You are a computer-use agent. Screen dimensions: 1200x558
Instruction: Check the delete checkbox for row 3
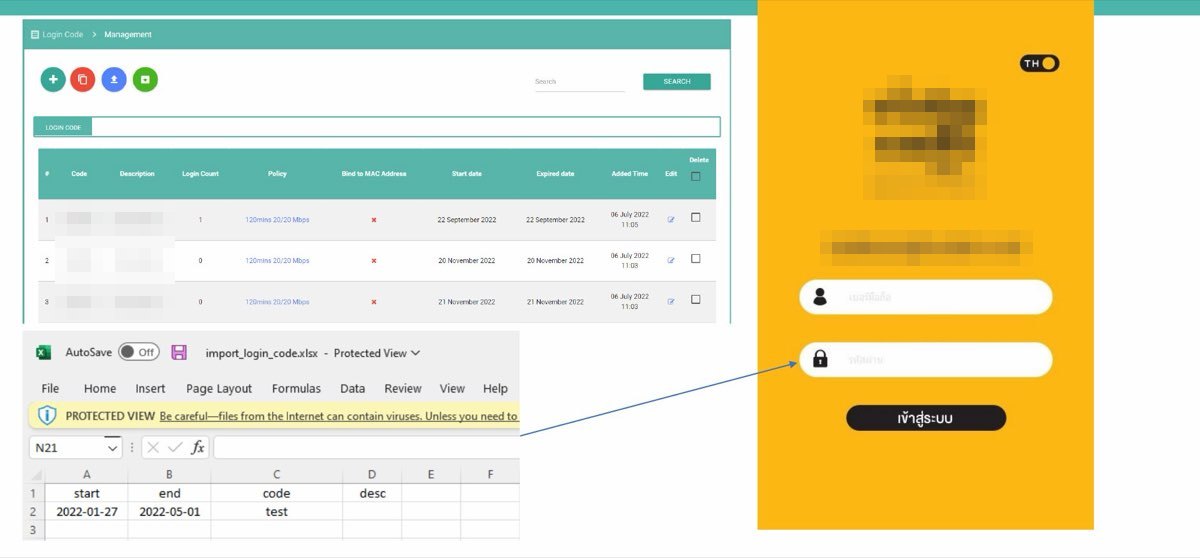pos(696,299)
